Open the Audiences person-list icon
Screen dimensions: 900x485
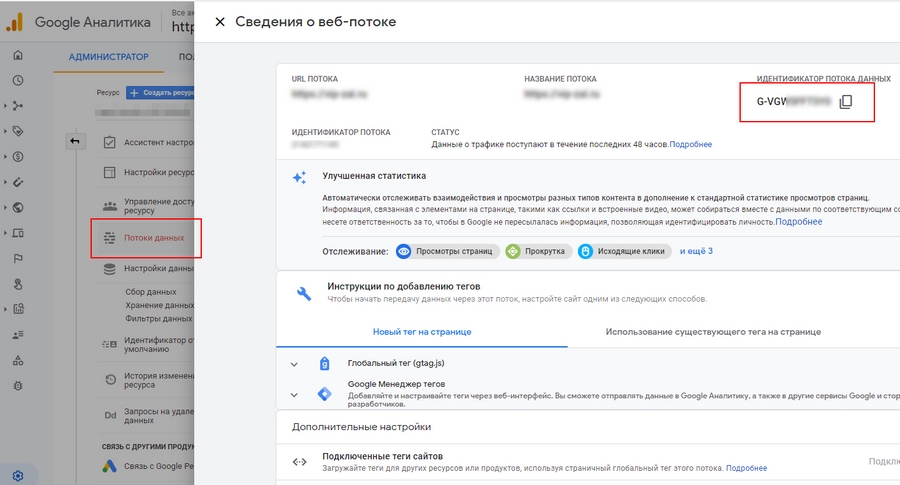click(x=18, y=335)
